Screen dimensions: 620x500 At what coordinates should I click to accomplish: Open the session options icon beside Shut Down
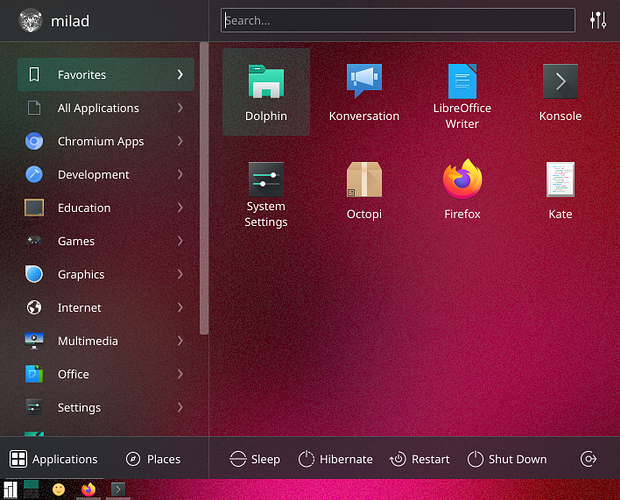[x=588, y=459]
